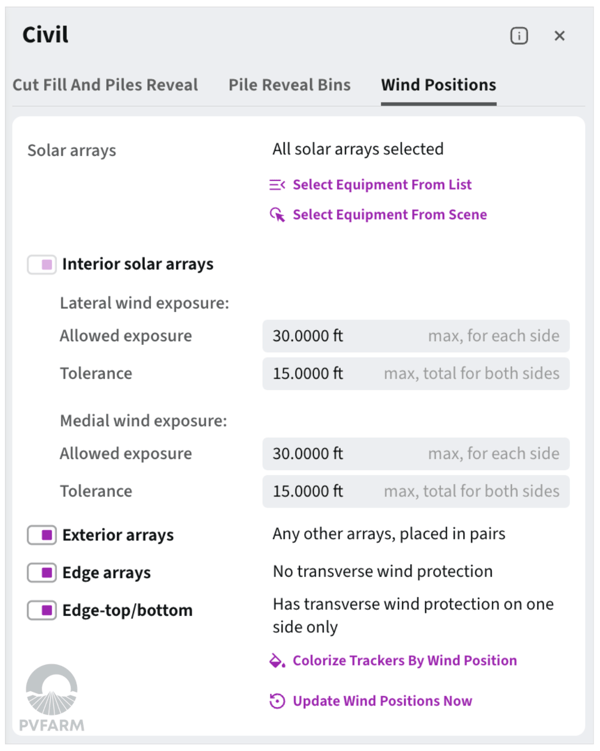Click the PVFARM logo
Image resolution: width=600 pixels, height=751 pixels.
(51, 699)
